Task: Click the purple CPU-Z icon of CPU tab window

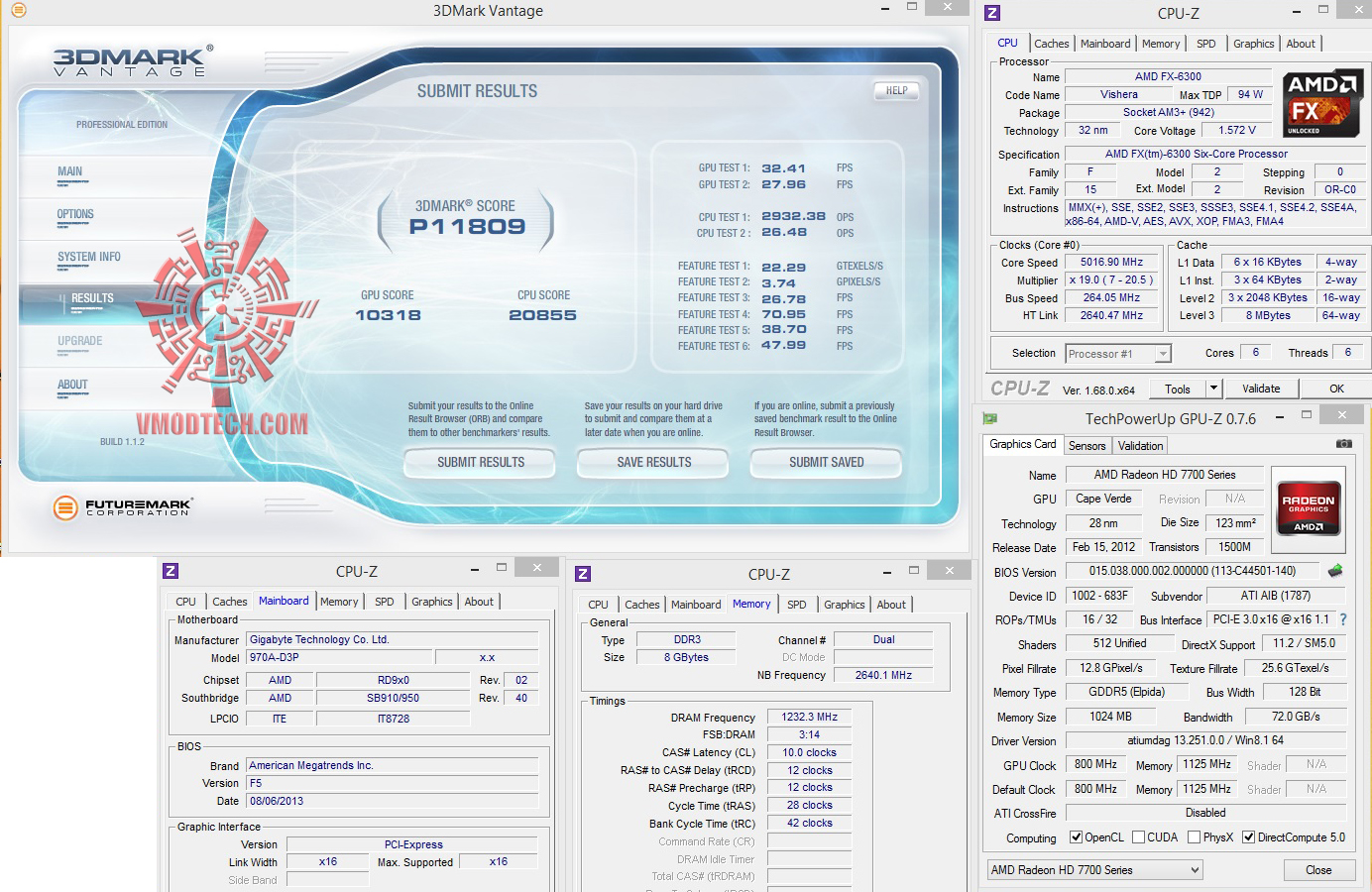Action: click(992, 13)
